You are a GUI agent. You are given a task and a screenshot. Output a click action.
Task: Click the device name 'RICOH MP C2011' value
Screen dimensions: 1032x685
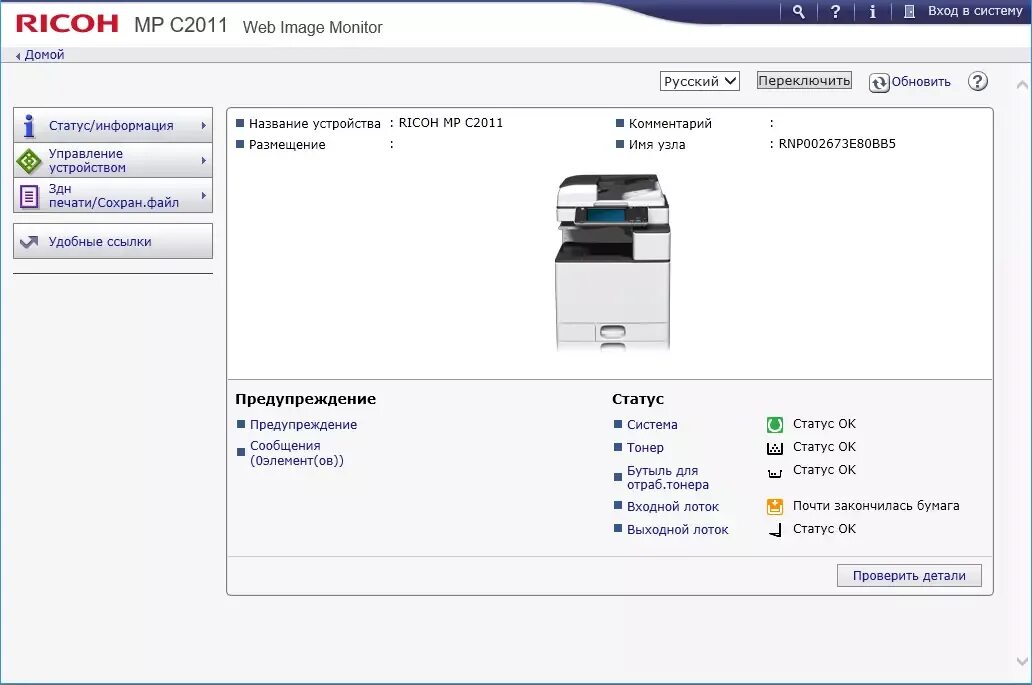450,122
